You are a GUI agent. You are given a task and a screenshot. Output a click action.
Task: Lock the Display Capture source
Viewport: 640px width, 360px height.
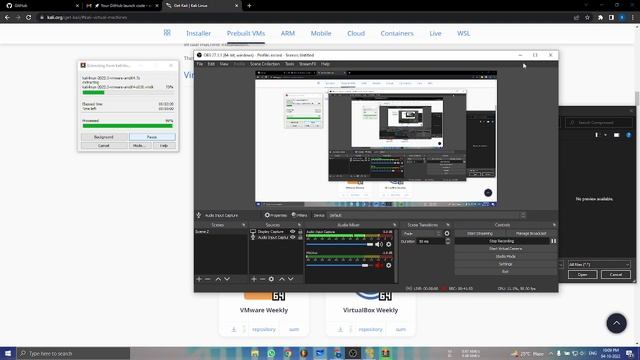[x=300, y=231]
